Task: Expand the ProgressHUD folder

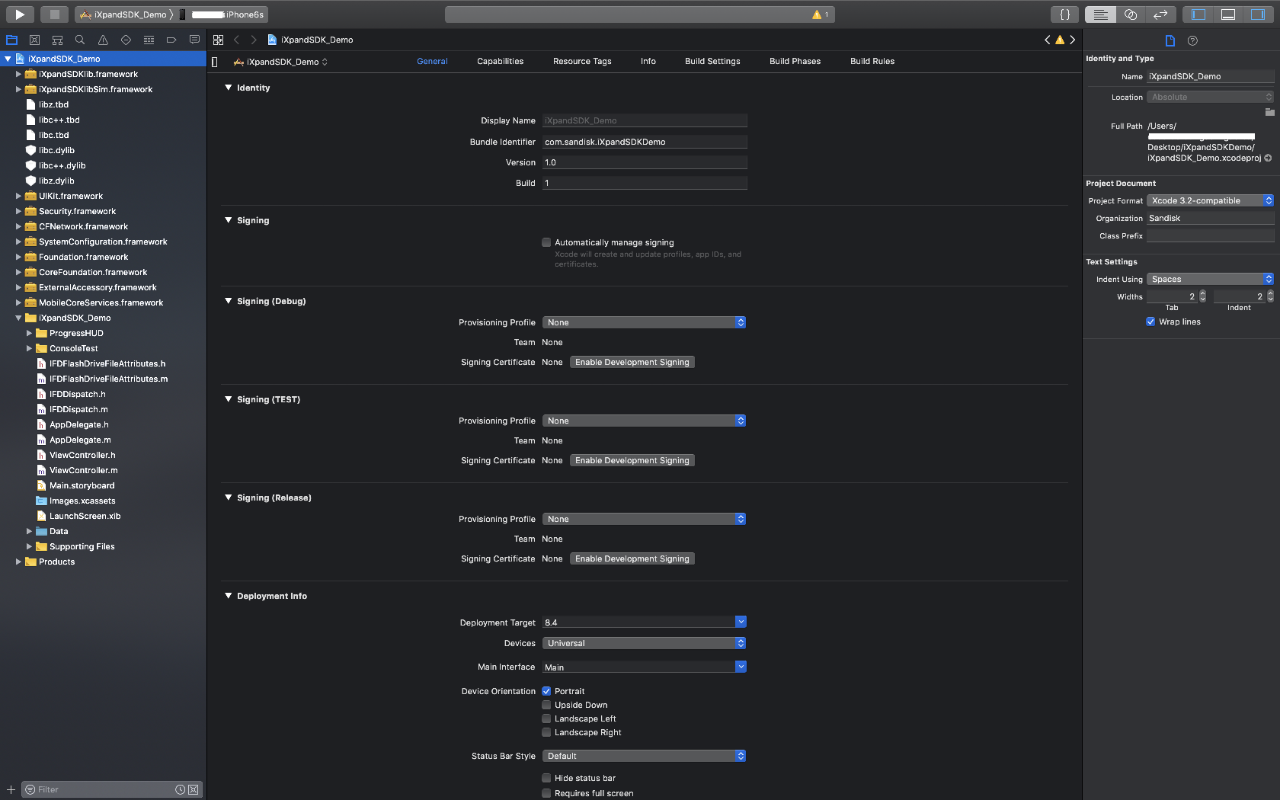Action: click(x=30, y=333)
